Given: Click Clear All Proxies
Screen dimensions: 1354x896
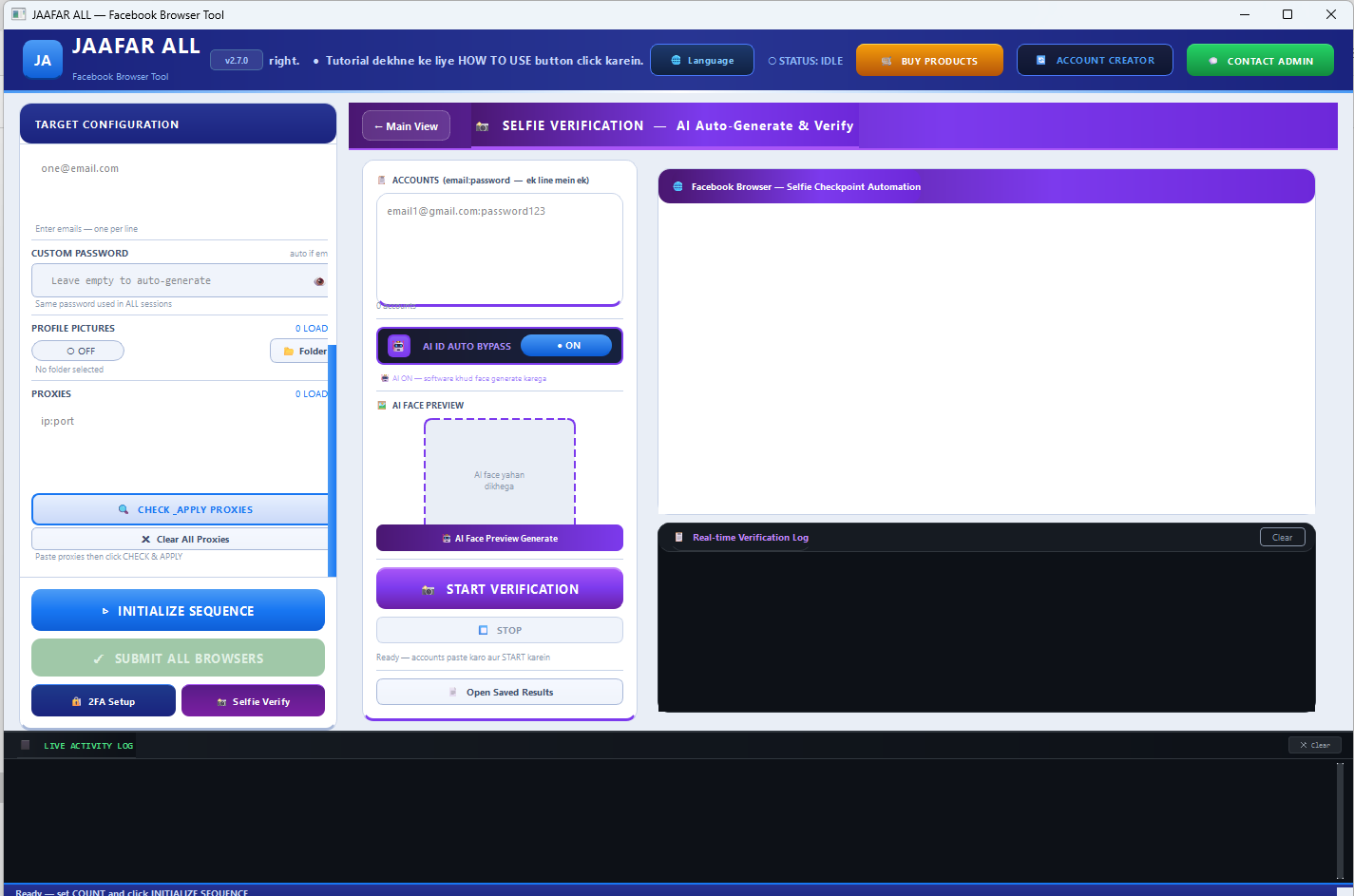Looking at the screenshot, I should click(180, 539).
